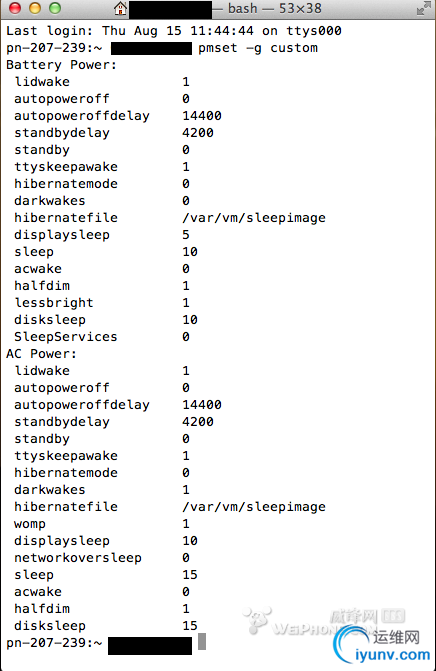This screenshot has width=436, height=671.
Task: Click the gray terminal cursor block
Action: pyautogui.click(x=202, y=642)
